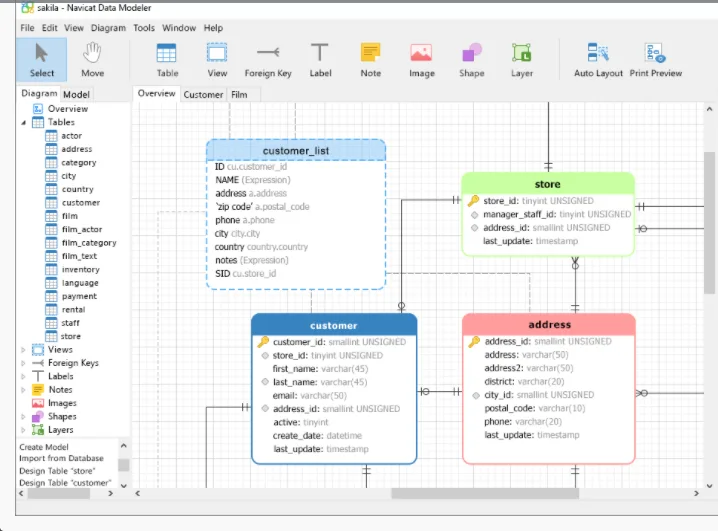Screen dimensions: 718x531
Task: Expand the Views tree node
Action: [23, 350]
